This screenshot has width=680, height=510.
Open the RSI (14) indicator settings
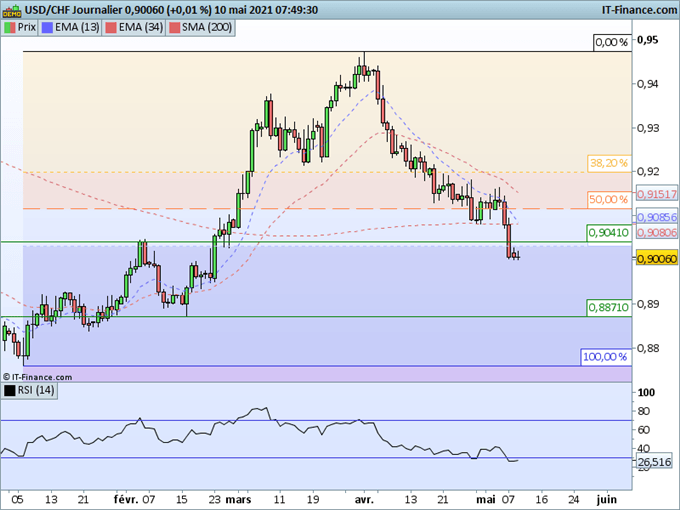[x=29, y=390]
